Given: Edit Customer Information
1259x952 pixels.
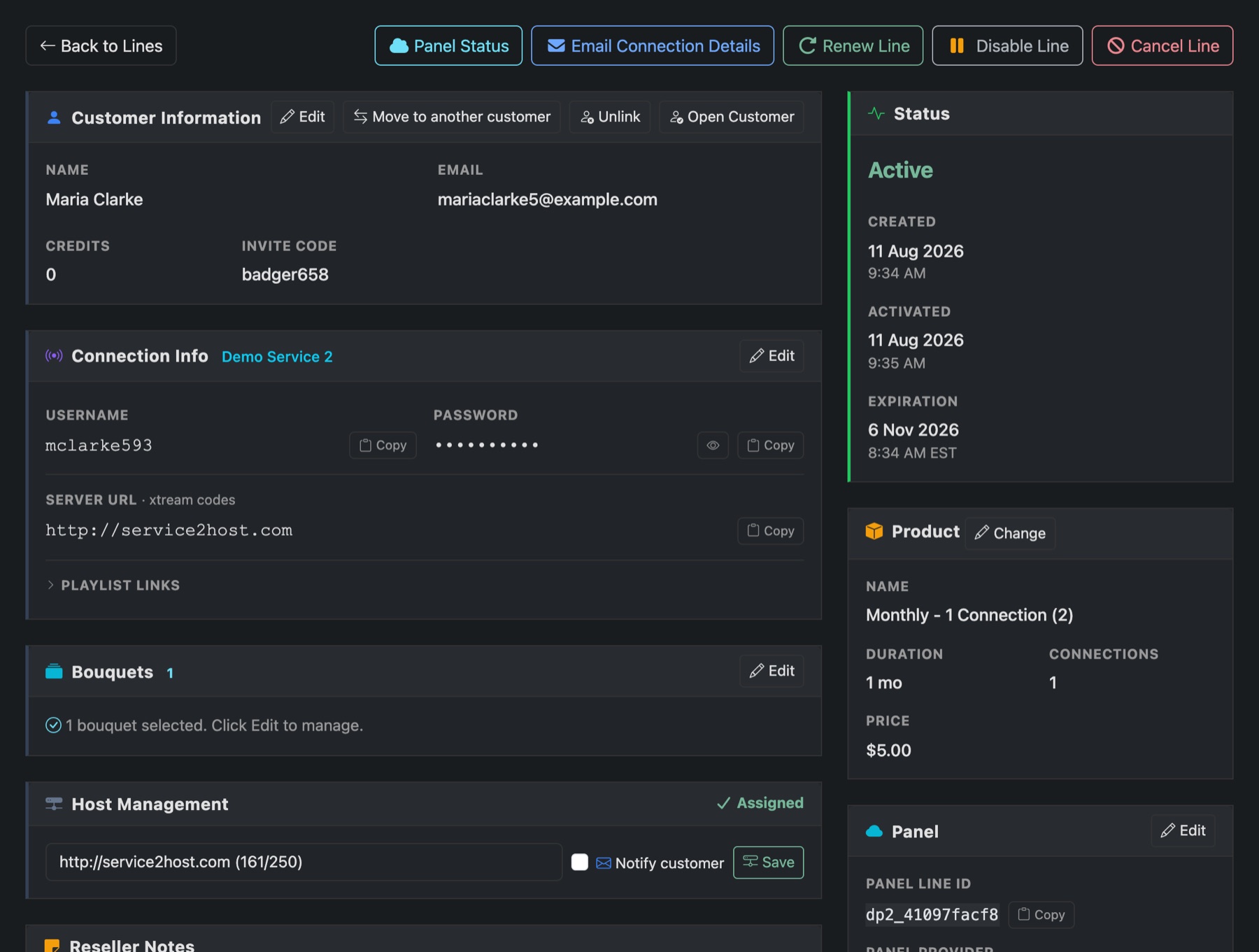Looking at the screenshot, I should (303, 117).
